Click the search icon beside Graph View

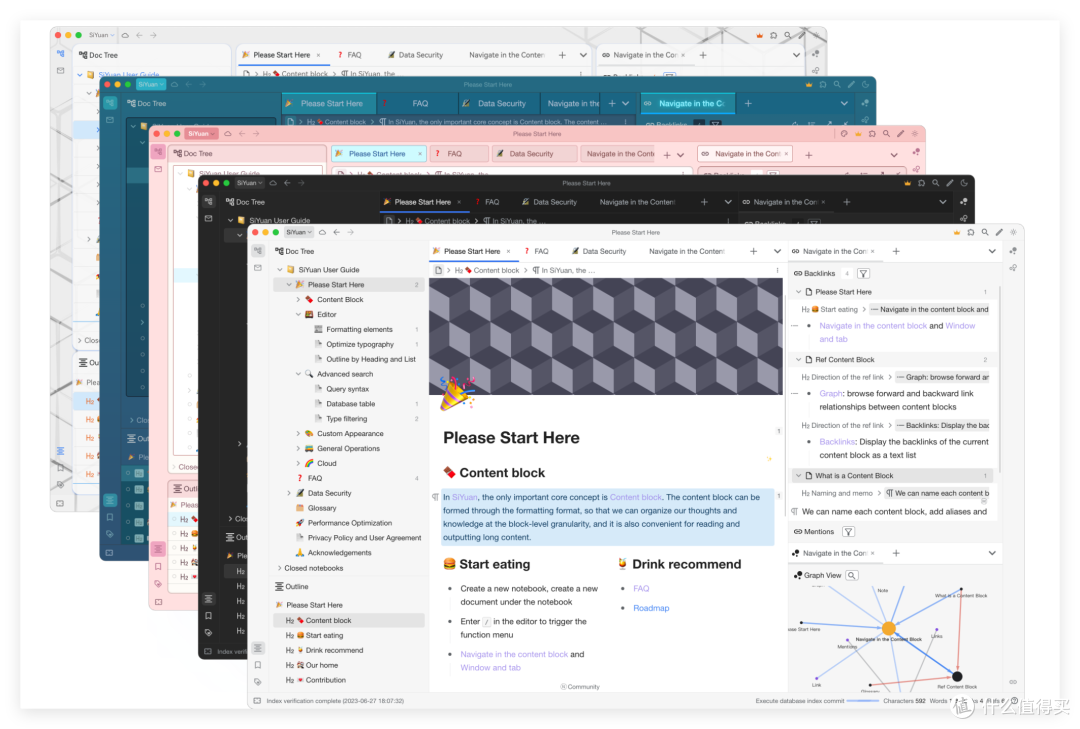tap(852, 575)
